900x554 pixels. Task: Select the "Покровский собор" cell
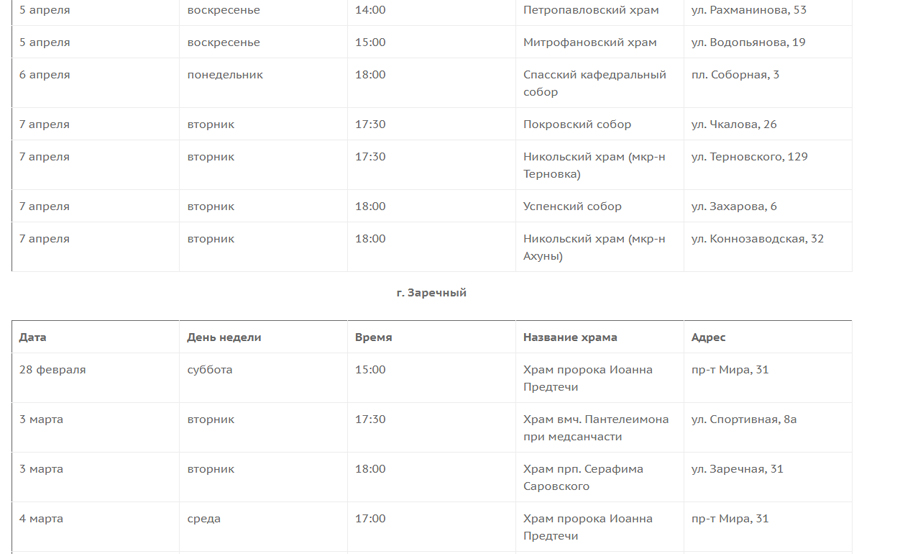coord(577,124)
